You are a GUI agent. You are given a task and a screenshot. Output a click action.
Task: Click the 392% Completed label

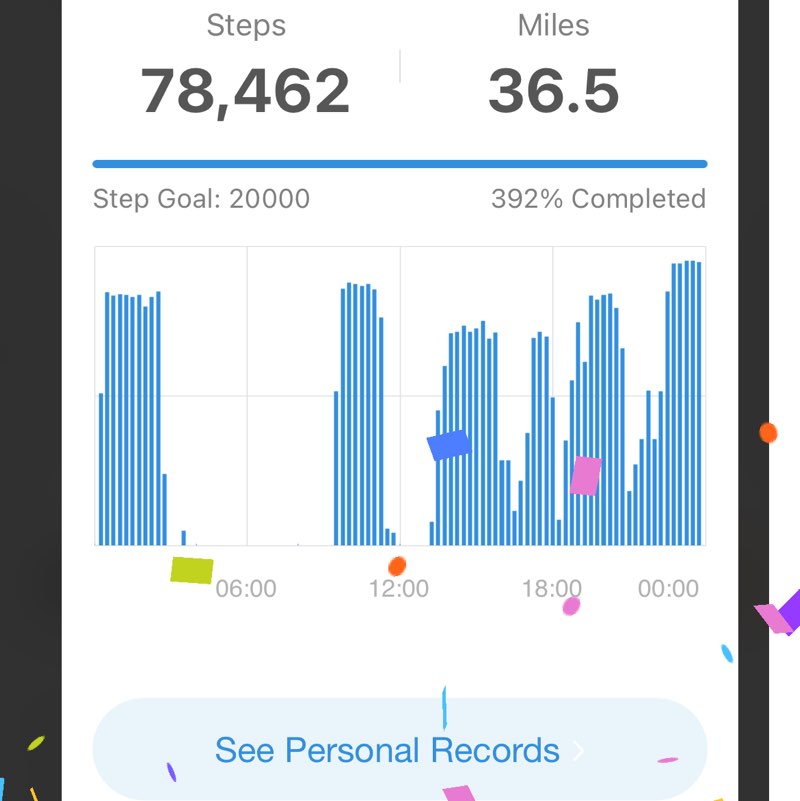point(598,199)
